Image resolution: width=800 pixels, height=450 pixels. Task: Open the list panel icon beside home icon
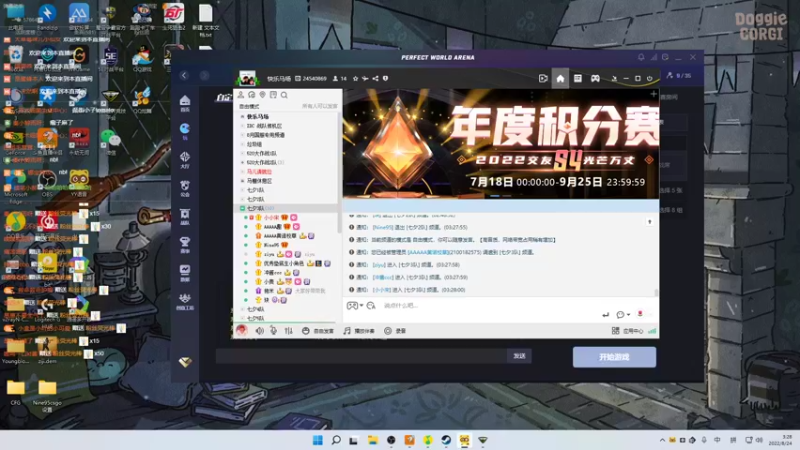click(578, 79)
